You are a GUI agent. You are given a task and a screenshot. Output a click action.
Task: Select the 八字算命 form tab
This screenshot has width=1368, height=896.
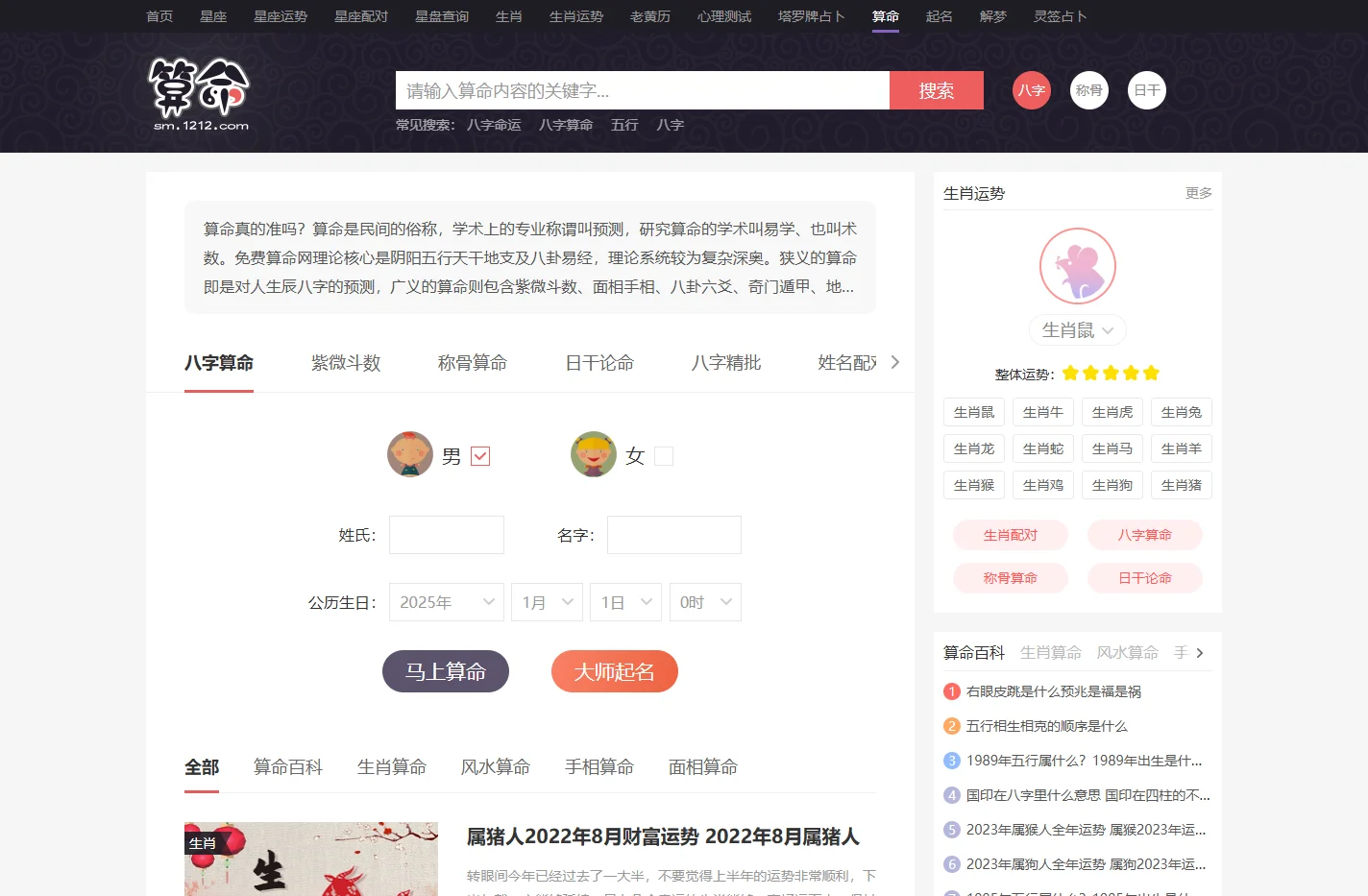(219, 363)
